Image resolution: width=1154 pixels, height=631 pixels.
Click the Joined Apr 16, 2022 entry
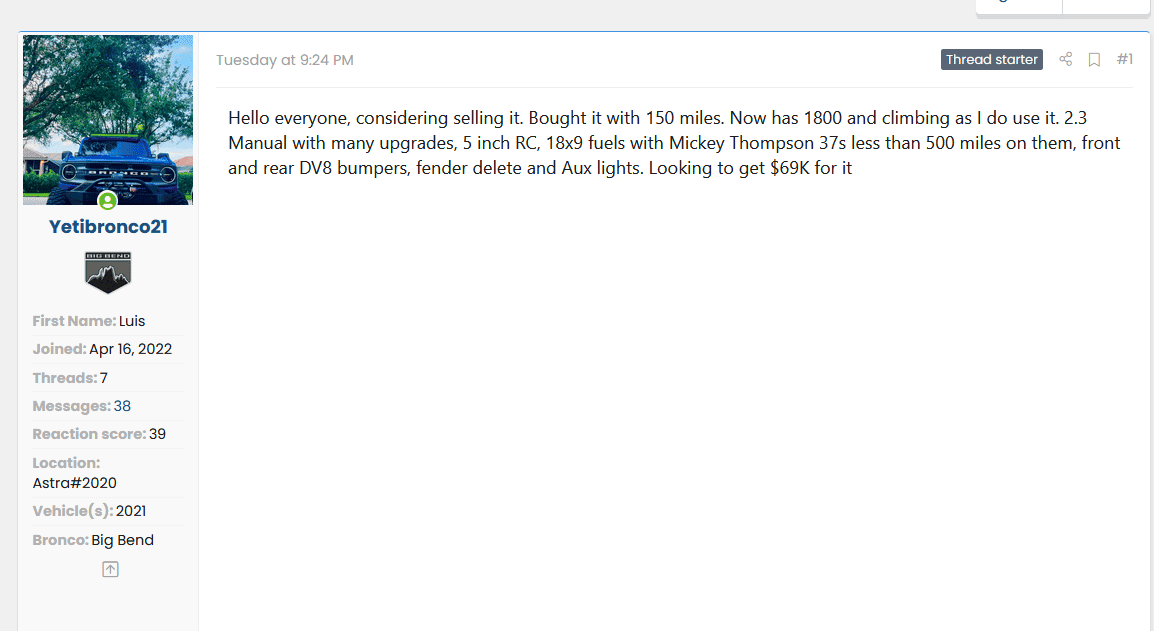102,349
